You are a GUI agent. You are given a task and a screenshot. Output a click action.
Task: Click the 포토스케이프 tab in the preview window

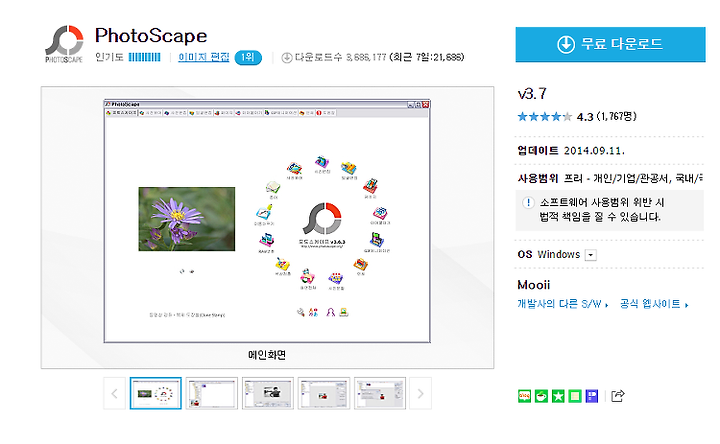click(121, 112)
